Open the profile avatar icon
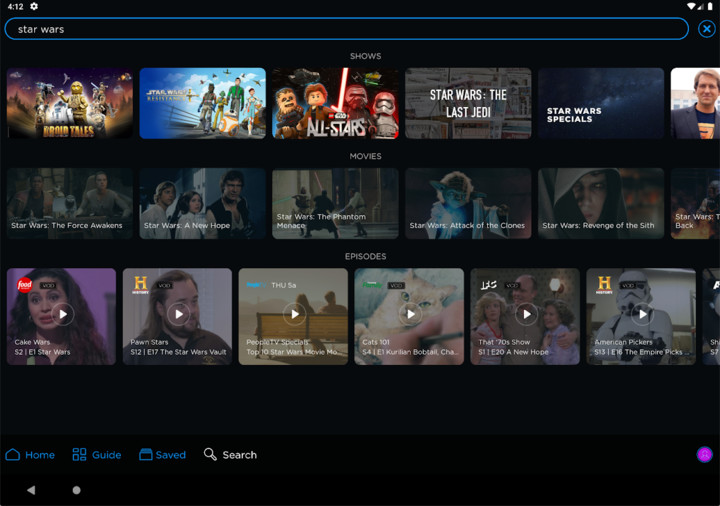720x506 pixels. point(705,454)
